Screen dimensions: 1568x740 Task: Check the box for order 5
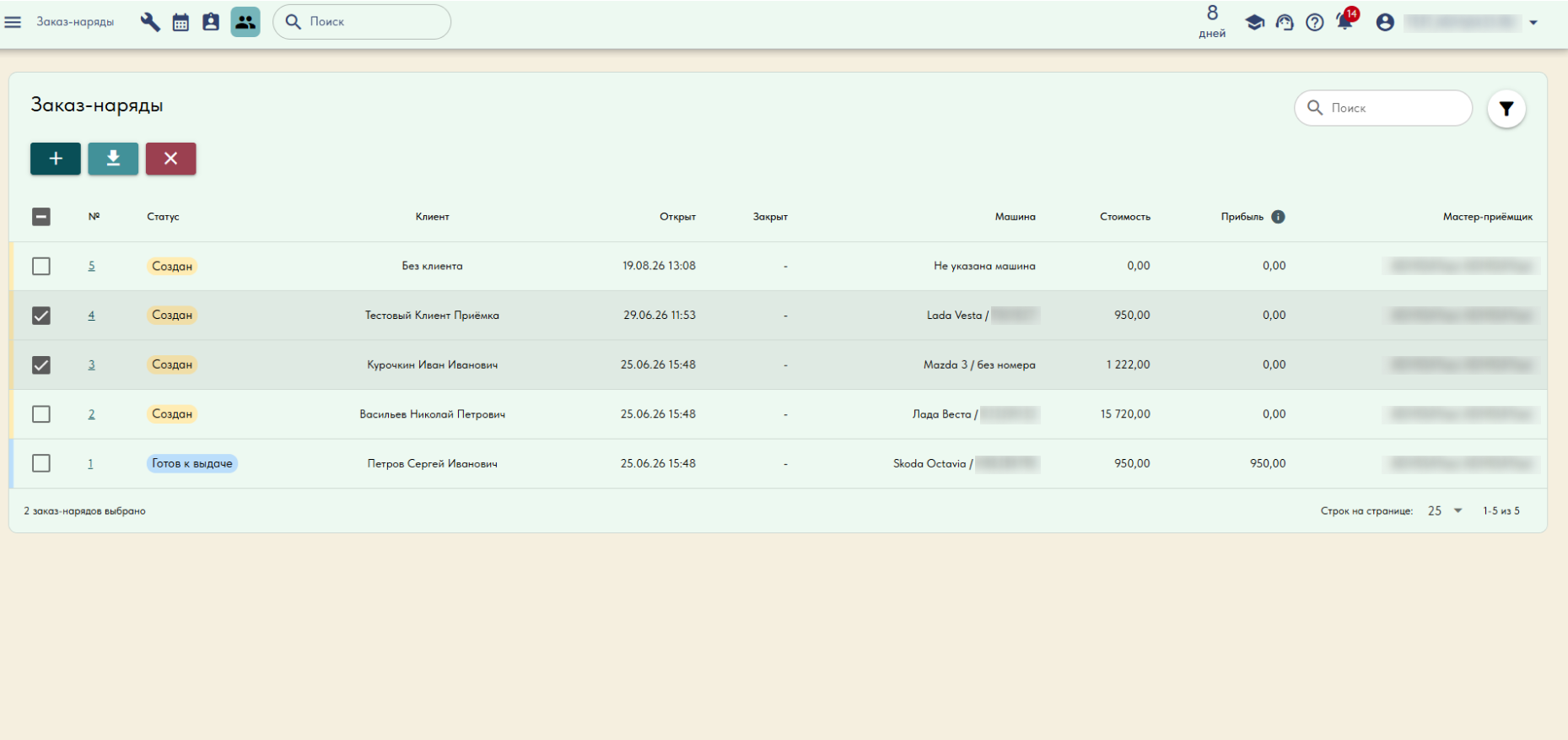[41, 266]
